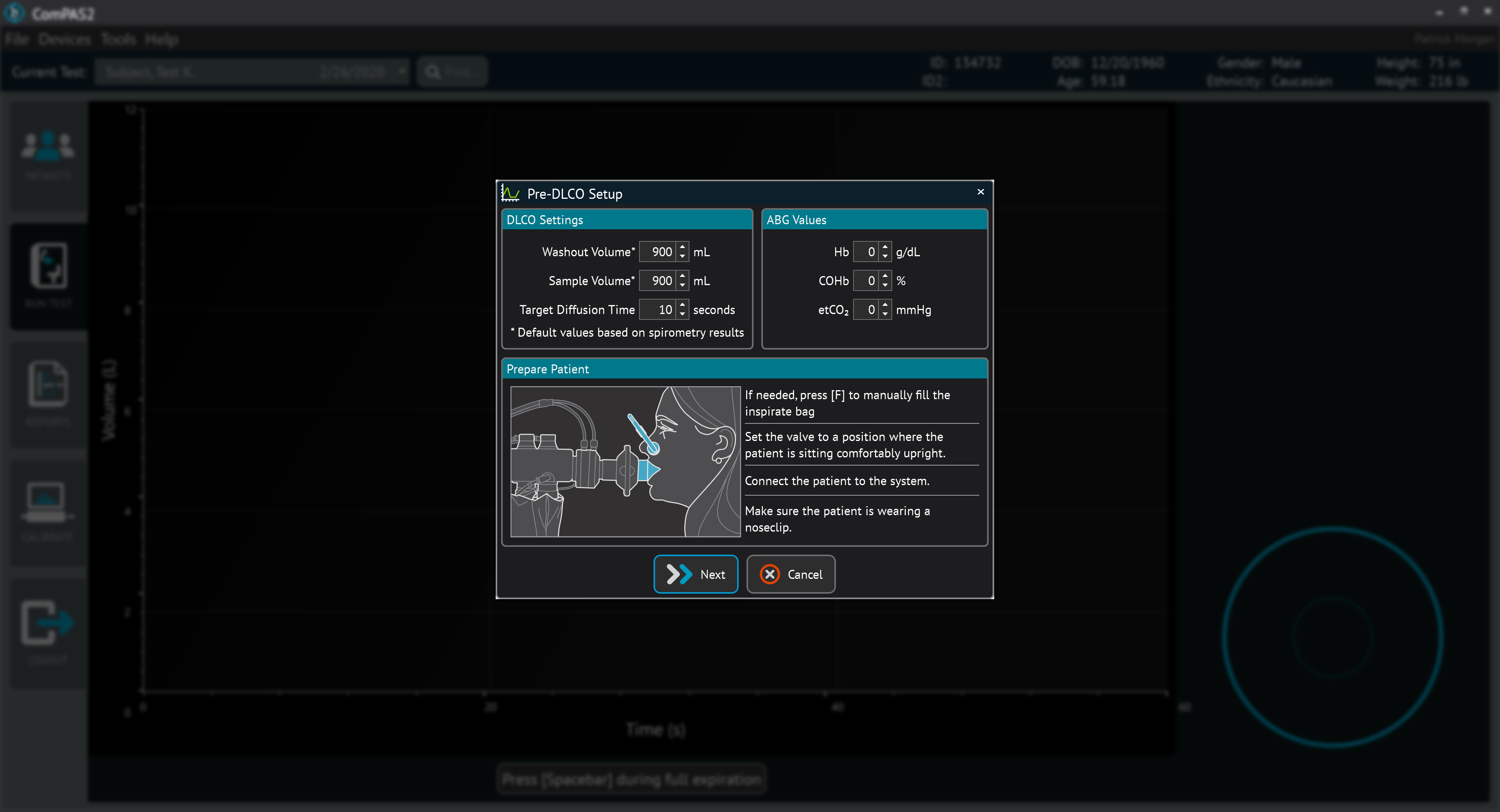Image resolution: width=1500 pixels, height=812 pixels.
Task: Select the Sample Volume input field
Action: coord(658,280)
